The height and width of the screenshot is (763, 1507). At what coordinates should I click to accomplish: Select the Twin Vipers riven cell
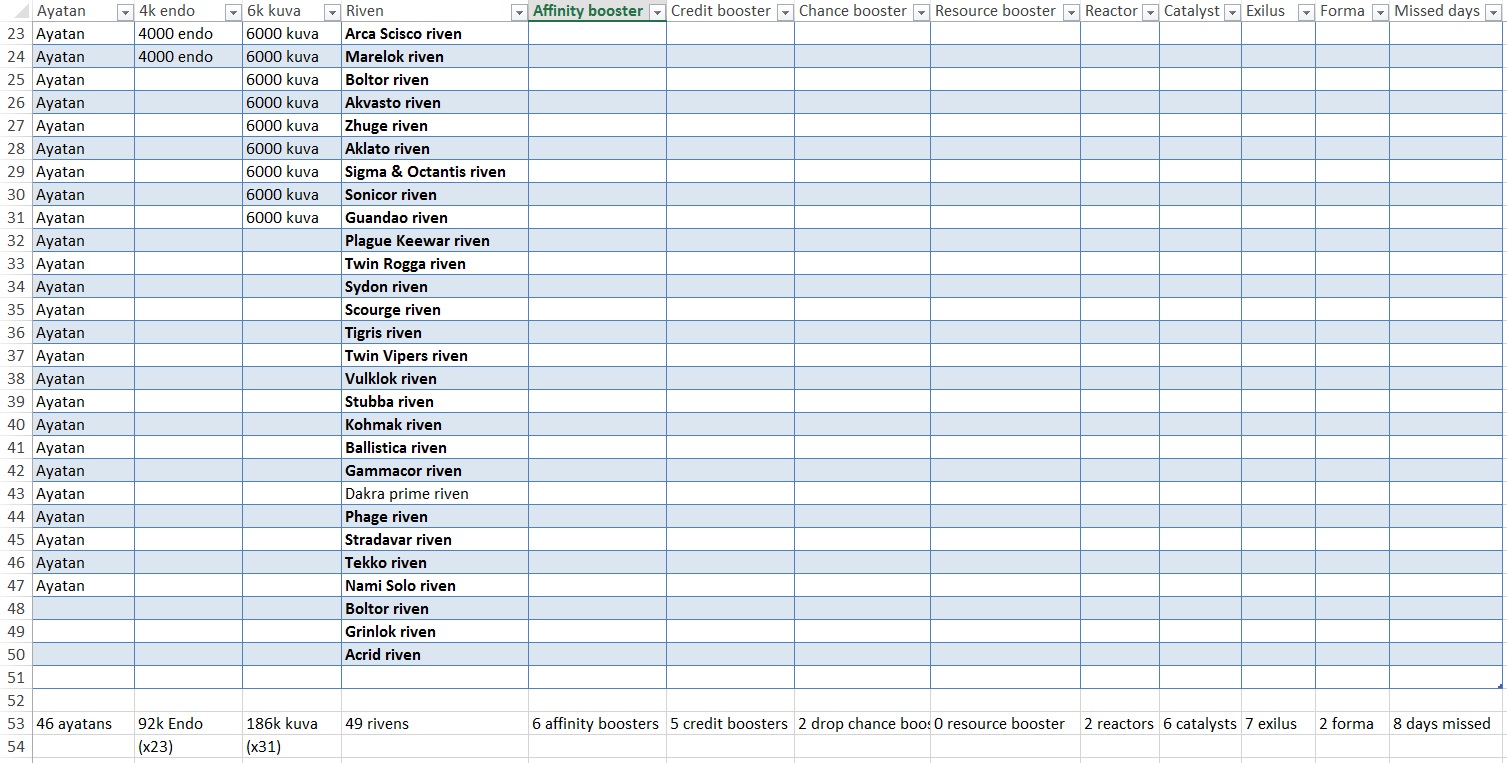pyautogui.click(x=435, y=355)
